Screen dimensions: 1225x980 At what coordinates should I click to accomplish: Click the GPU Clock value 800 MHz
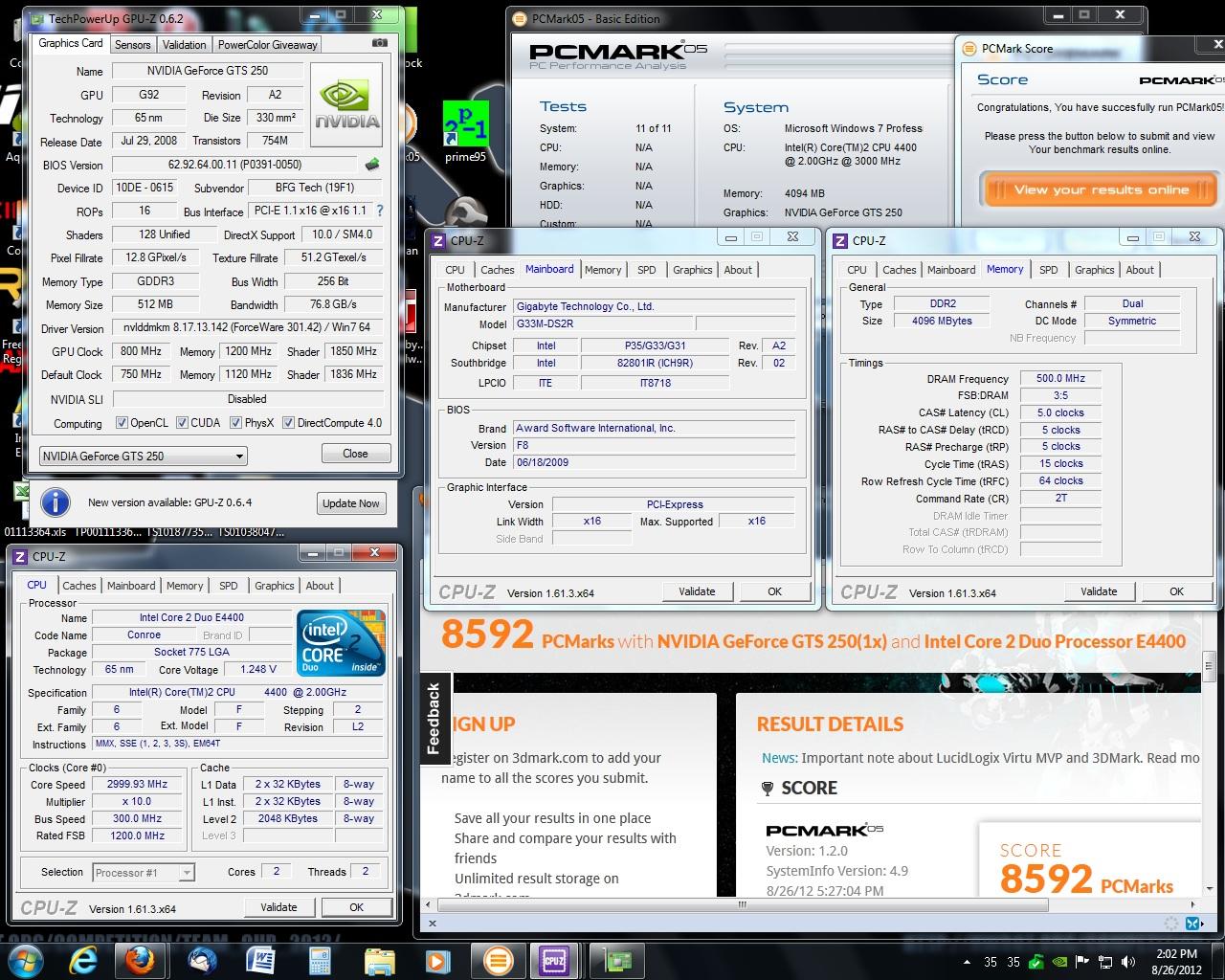pyautogui.click(x=141, y=351)
